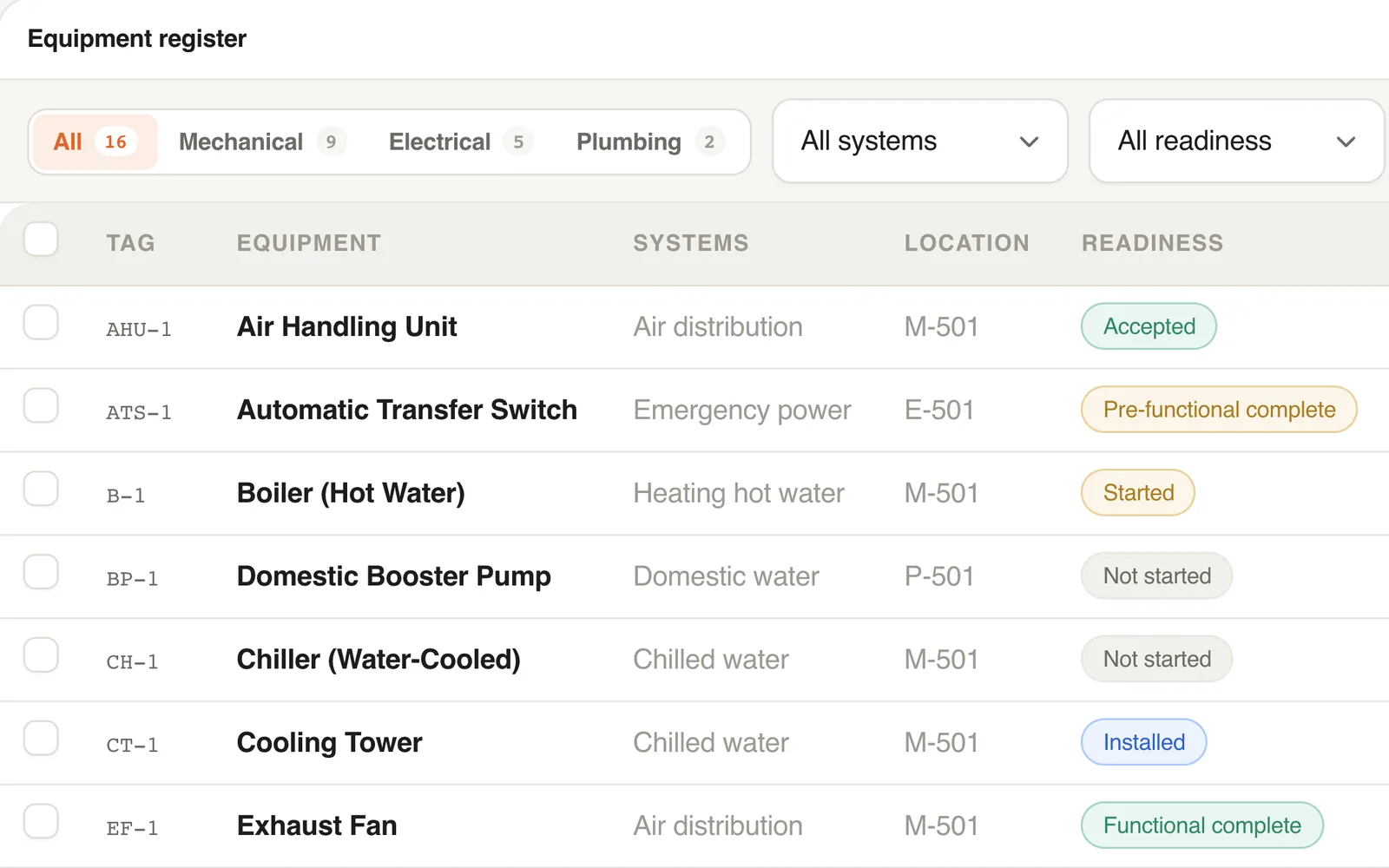1389x868 pixels.
Task: Filter by the Mechanical tab
Action: 262,141
